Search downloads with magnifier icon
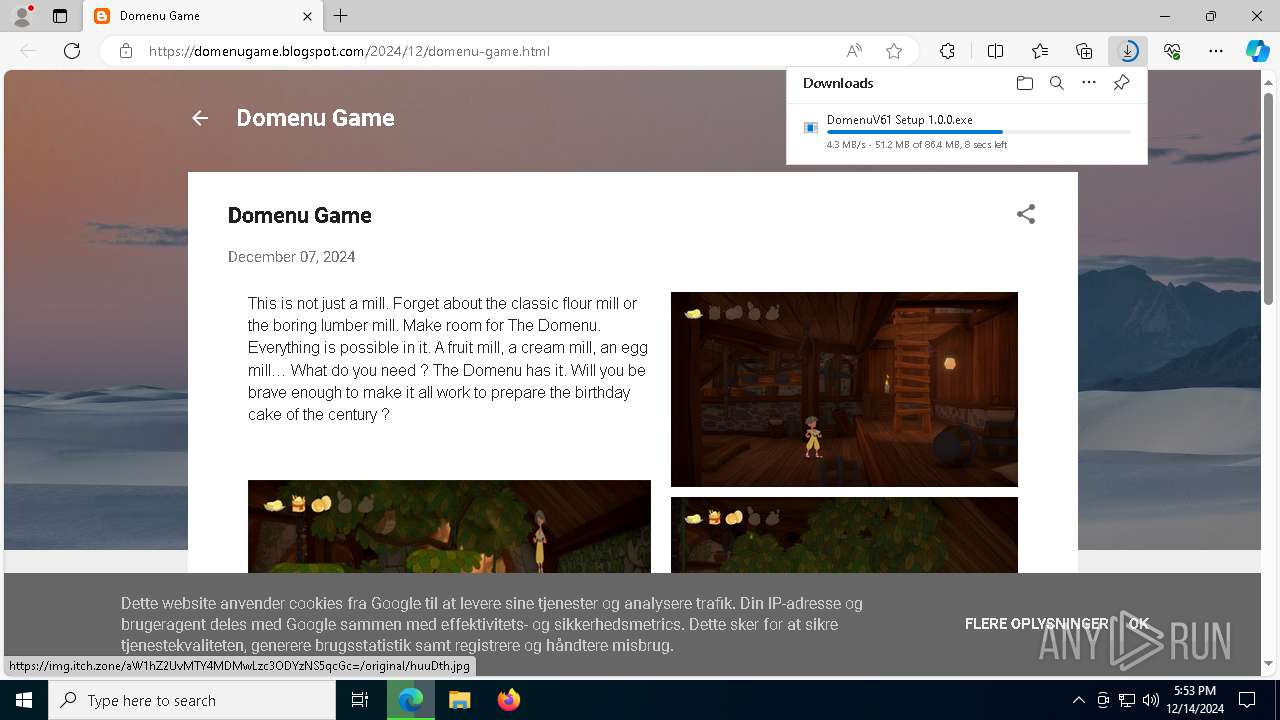The height and width of the screenshot is (720, 1280). [1056, 83]
